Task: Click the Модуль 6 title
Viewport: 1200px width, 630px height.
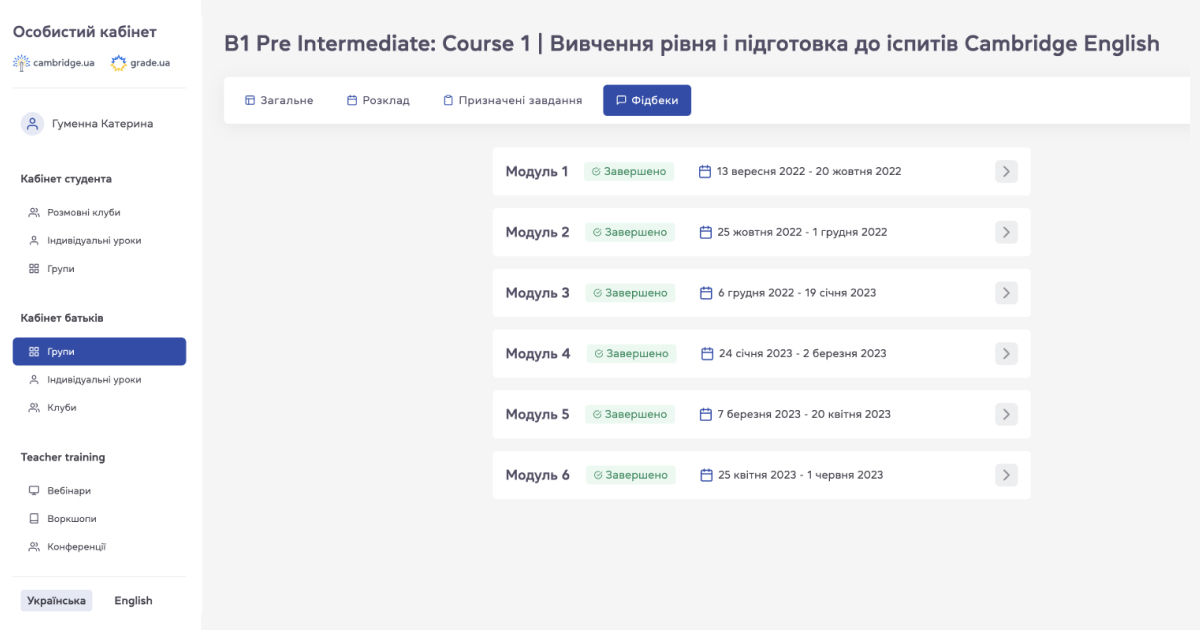Action: [537, 475]
